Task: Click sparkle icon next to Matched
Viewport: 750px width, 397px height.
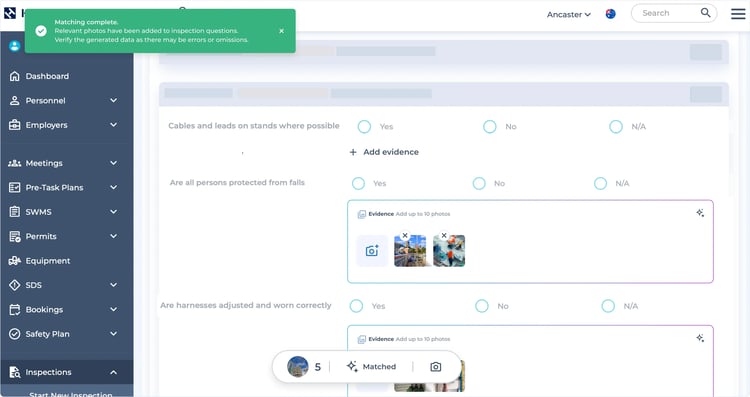Action: pos(352,366)
